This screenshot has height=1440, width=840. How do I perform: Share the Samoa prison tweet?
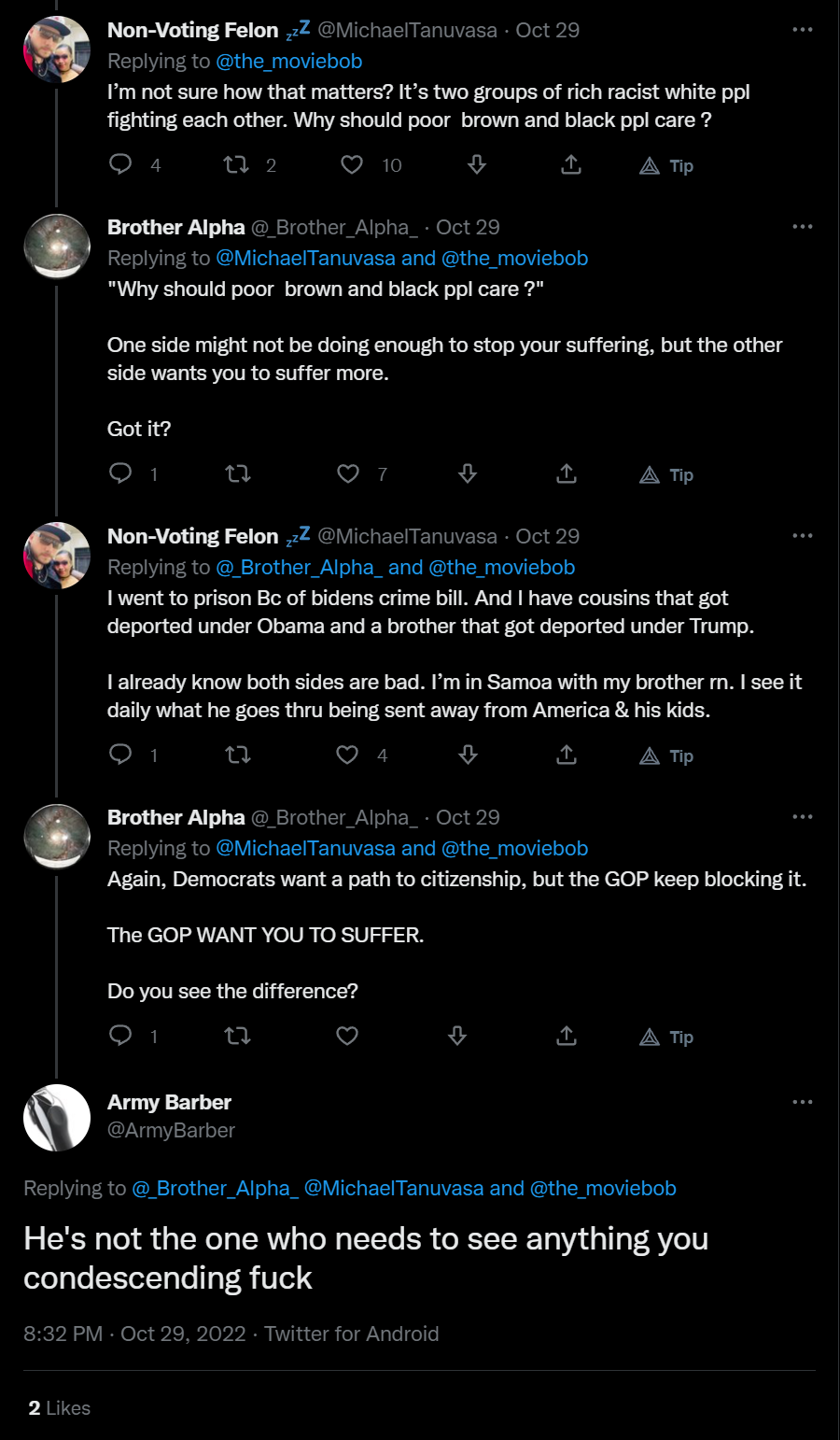(x=567, y=755)
